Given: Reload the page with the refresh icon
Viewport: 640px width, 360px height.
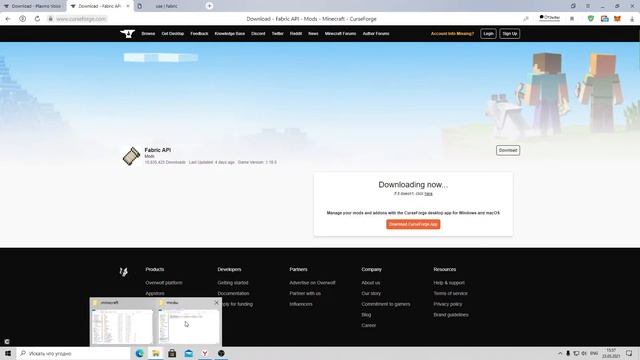Looking at the screenshot, I should (37, 19).
